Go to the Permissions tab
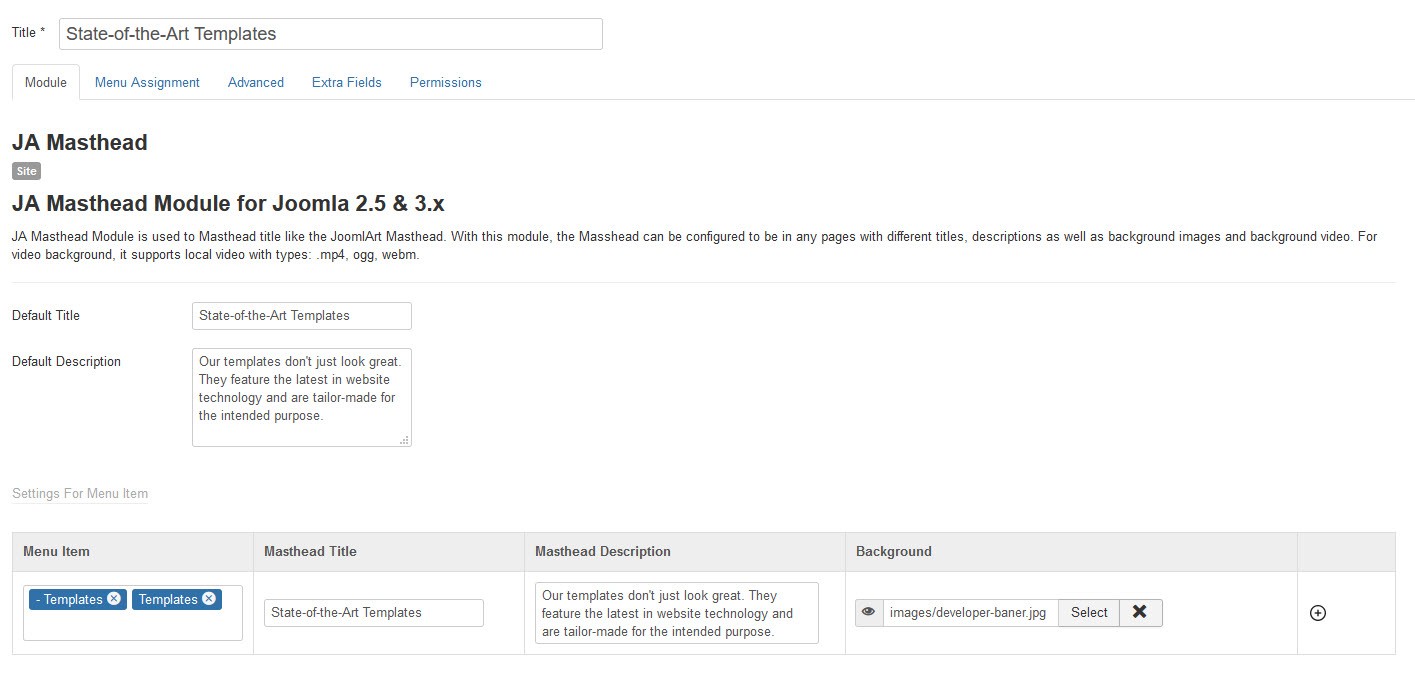This screenshot has width=1415, height=676. (x=446, y=83)
